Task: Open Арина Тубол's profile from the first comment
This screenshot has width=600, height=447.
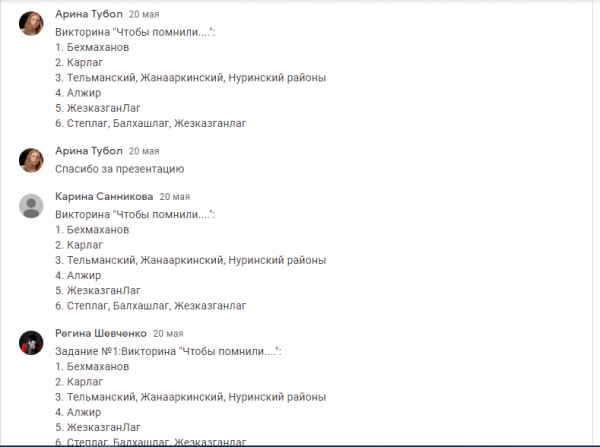Action: coord(88,16)
